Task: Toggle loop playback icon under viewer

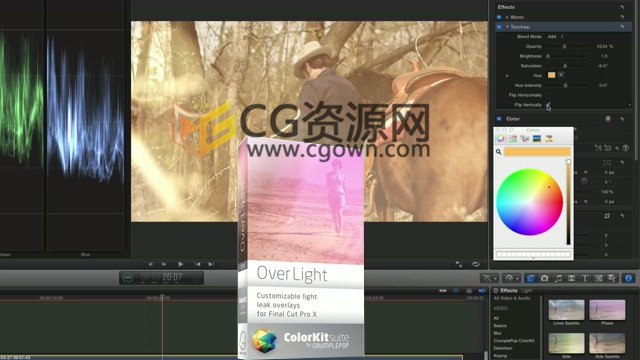Action: (x=476, y=264)
